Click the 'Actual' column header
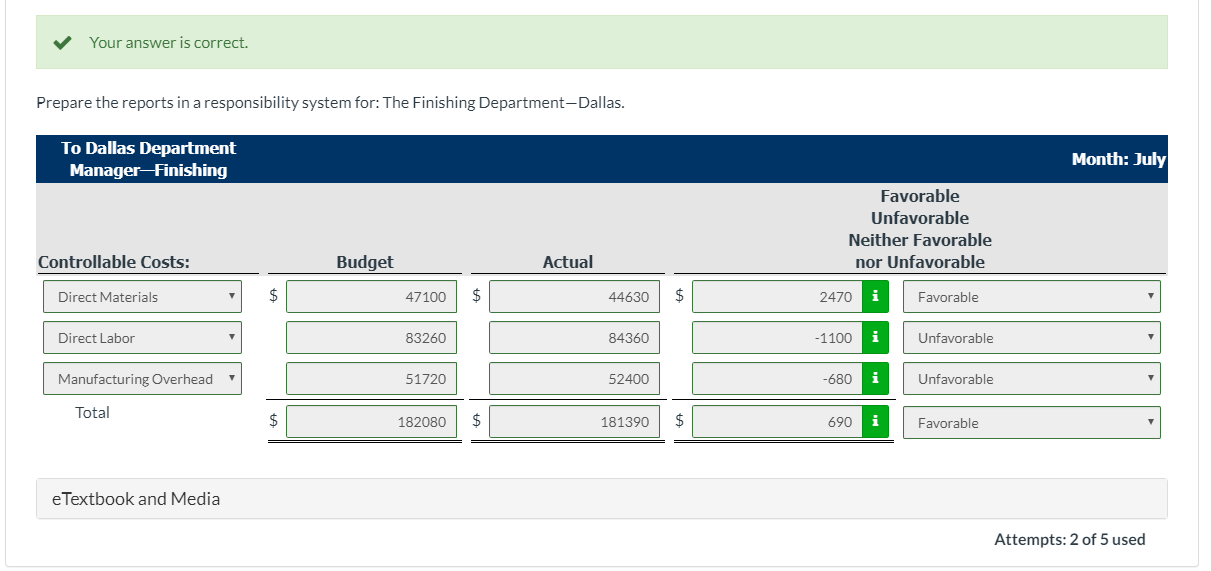The width and height of the screenshot is (1211, 571). pos(568,262)
